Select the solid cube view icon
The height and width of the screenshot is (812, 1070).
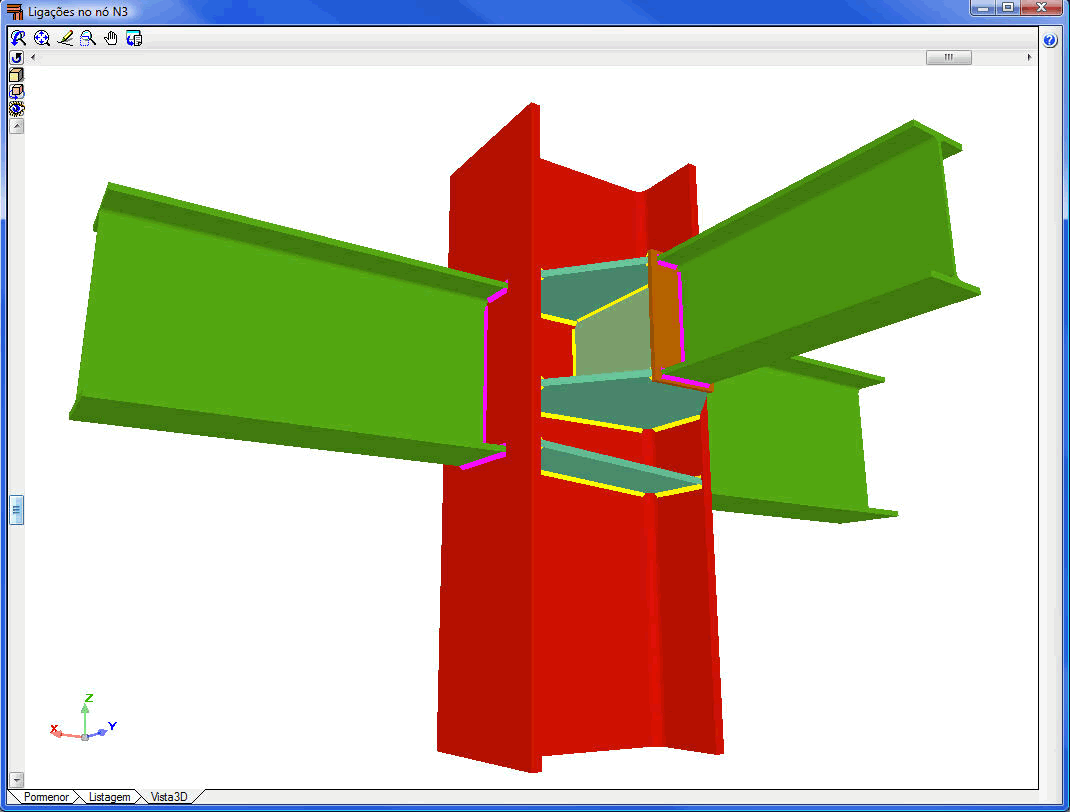pyautogui.click(x=16, y=74)
